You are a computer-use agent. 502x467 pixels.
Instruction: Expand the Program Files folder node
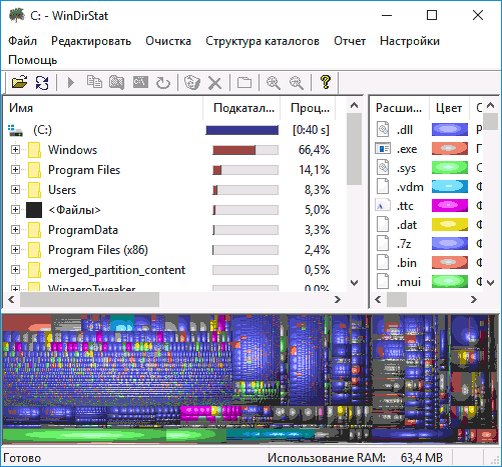(15, 169)
